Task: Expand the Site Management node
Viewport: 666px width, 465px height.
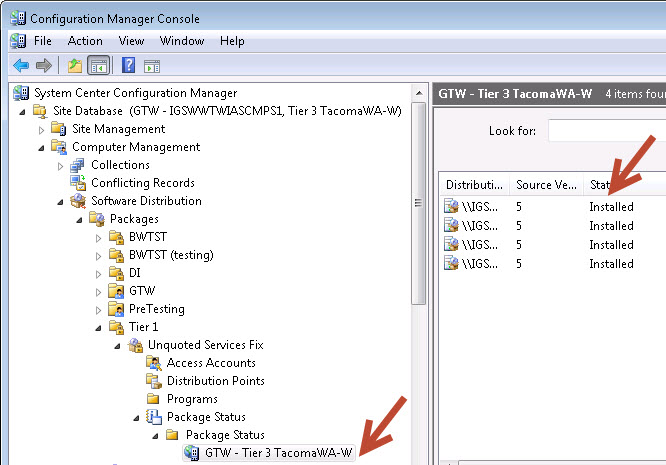Action: point(42,130)
